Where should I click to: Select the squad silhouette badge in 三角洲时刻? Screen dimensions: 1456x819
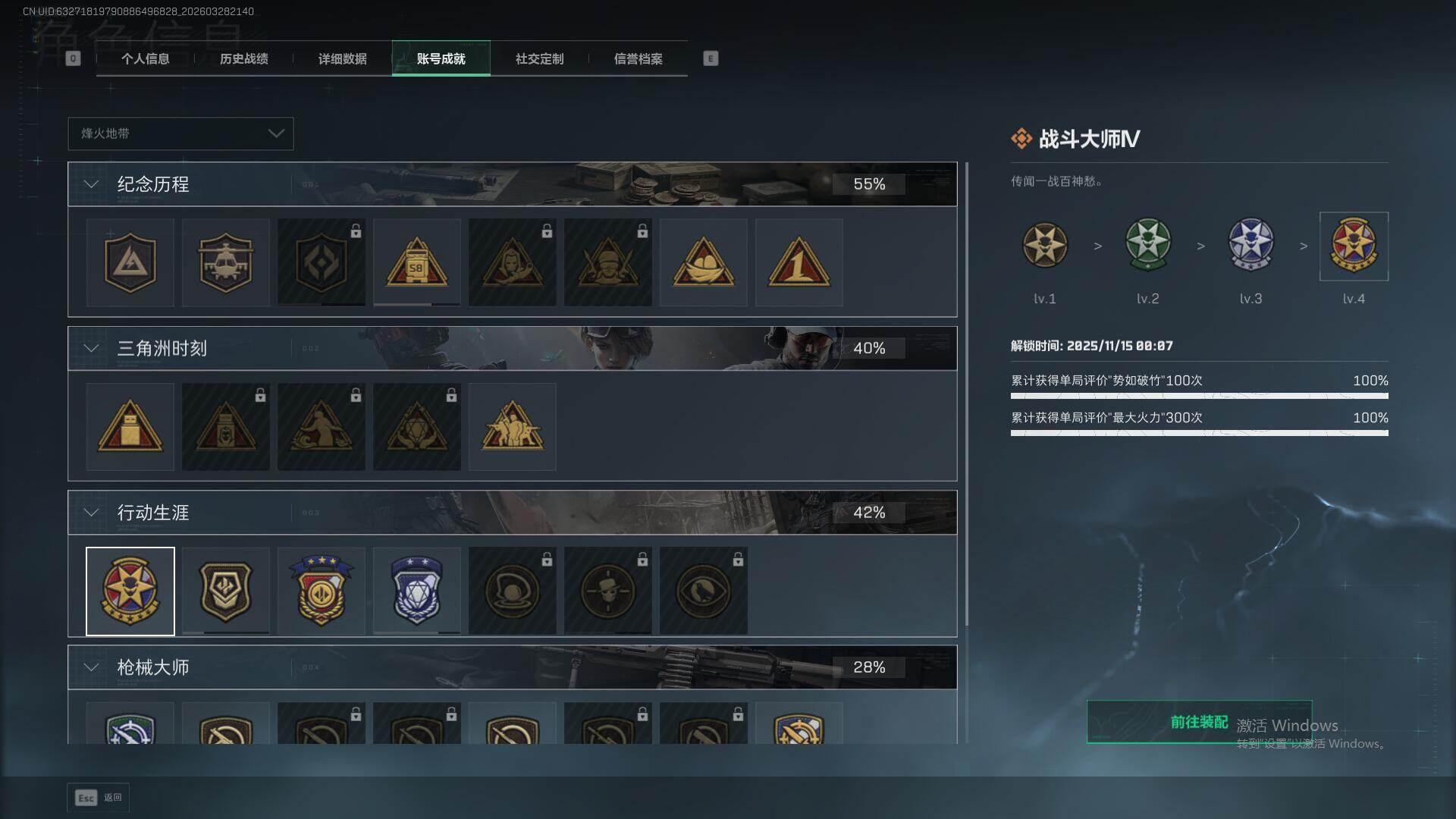[x=512, y=426]
